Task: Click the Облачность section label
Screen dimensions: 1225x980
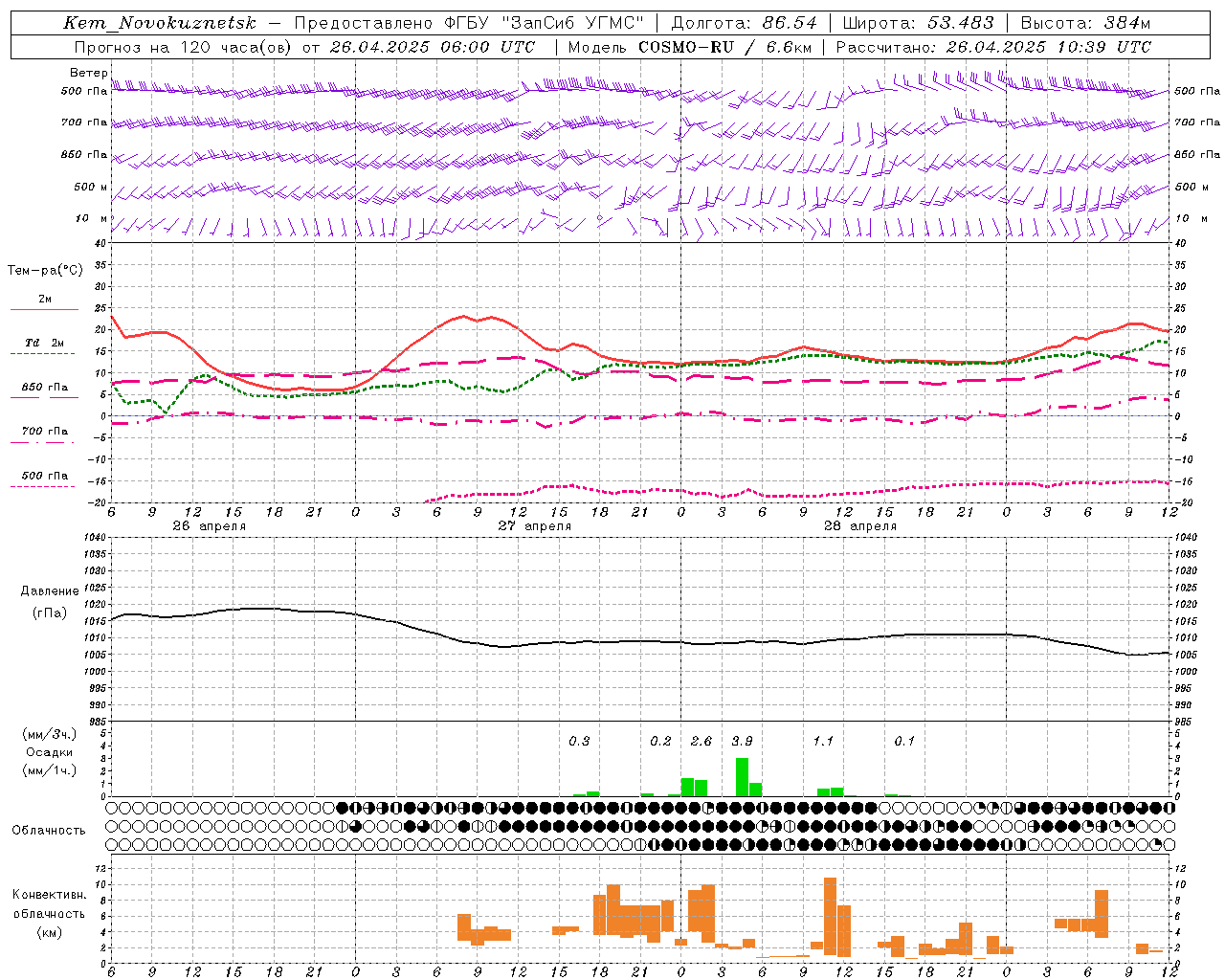Action: 49,830
